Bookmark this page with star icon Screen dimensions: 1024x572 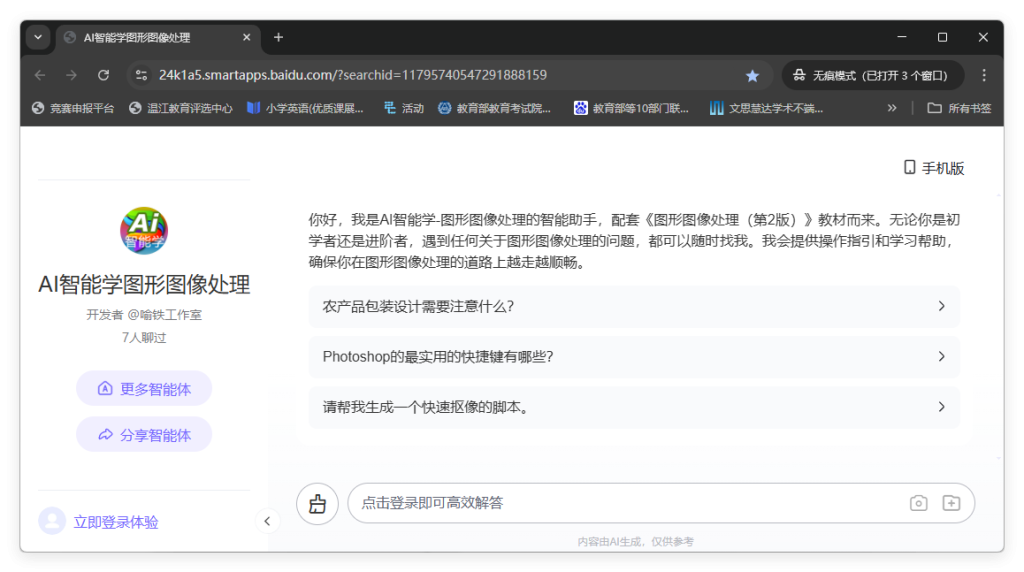pyautogui.click(x=752, y=75)
